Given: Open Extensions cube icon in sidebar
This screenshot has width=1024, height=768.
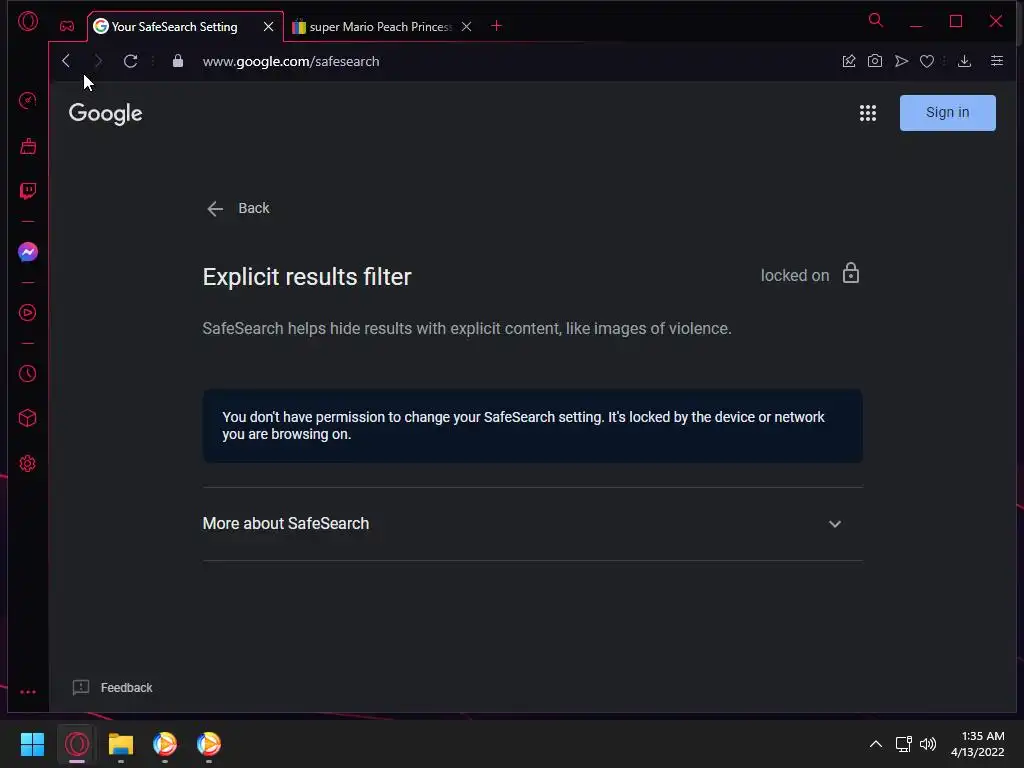Looking at the screenshot, I should [x=27, y=418].
